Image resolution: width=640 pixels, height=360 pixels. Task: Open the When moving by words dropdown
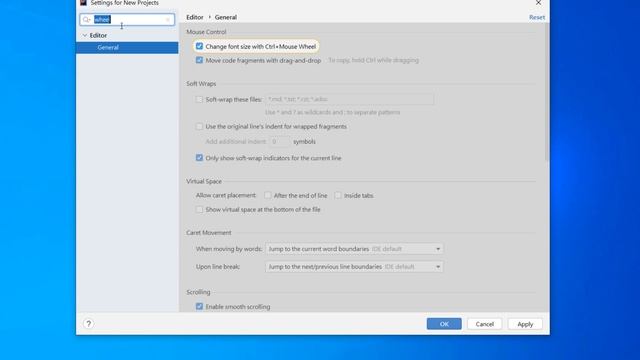coord(354,249)
